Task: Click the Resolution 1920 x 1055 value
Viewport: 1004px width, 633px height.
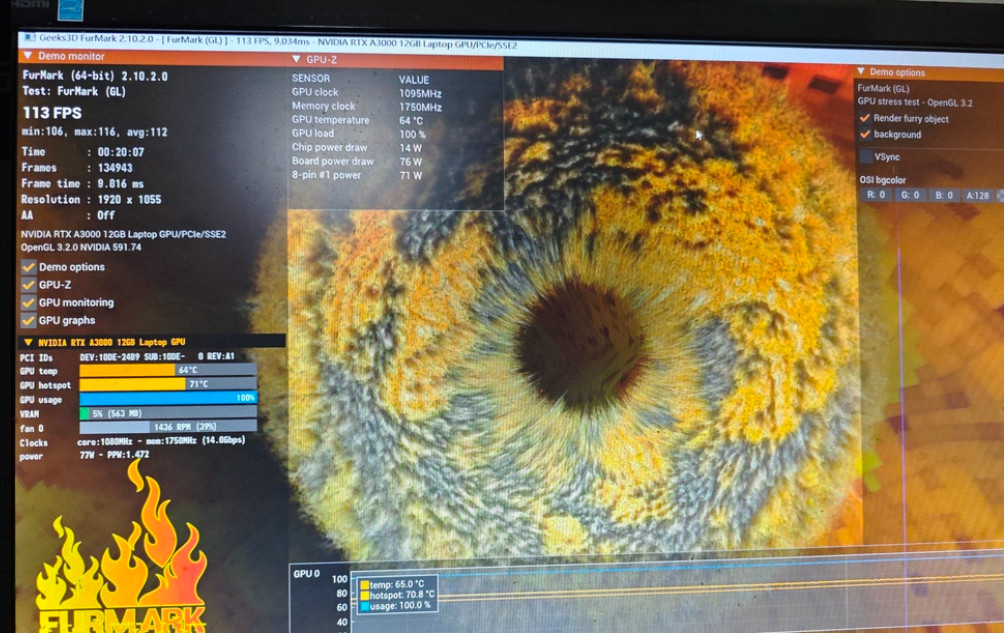Action: pyautogui.click(x=129, y=200)
